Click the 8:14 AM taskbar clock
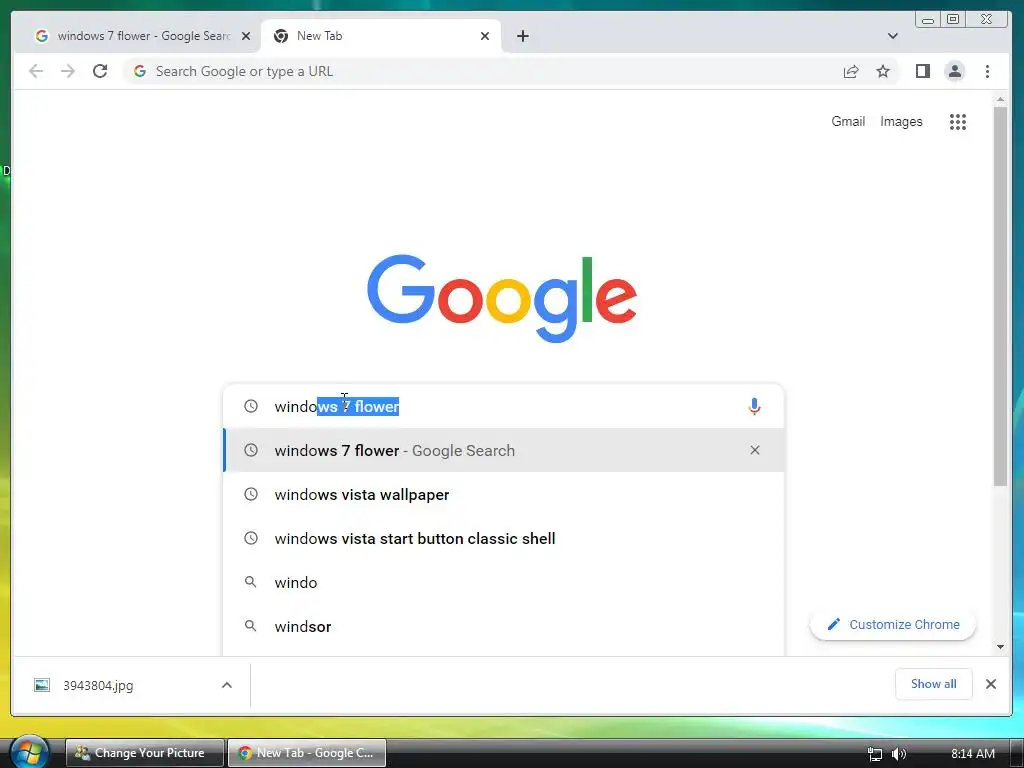Image resolution: width=1024 pixels, height=768 pixels. point(972,754)
